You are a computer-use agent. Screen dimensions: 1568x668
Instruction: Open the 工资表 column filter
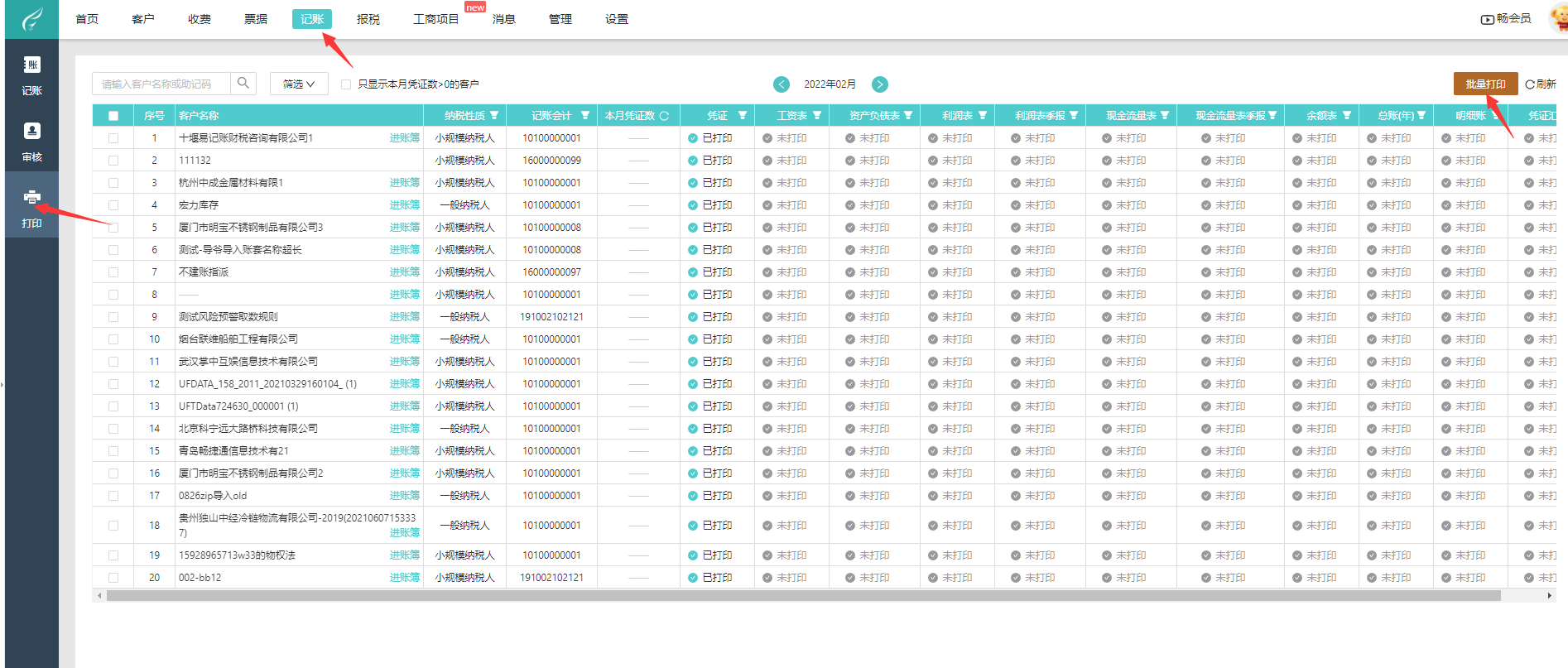817,116
